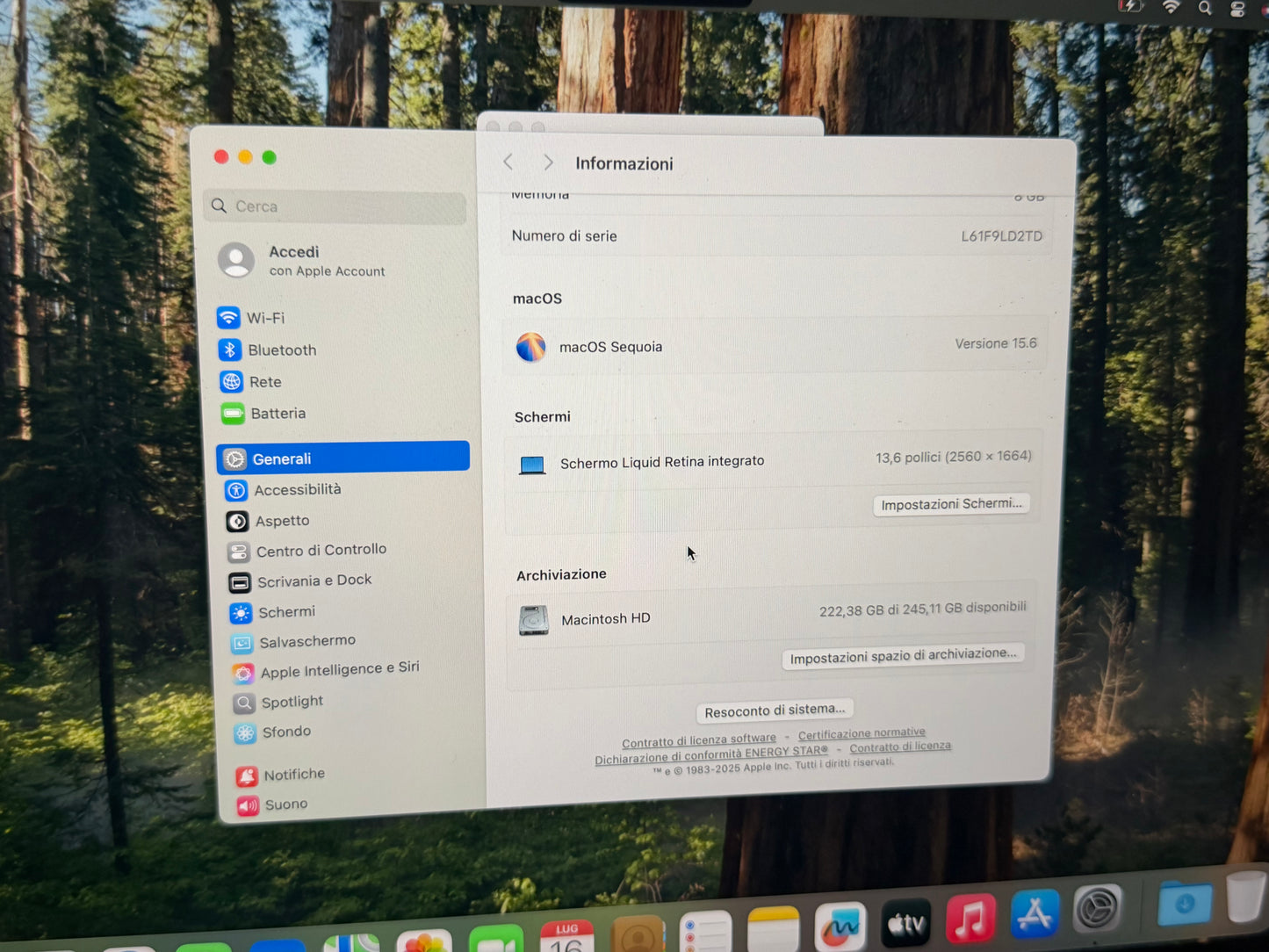Open Dichiarazione di conformità ENERGY STAR link
This screenshot has width=1269, height=952.
point(711,755)
